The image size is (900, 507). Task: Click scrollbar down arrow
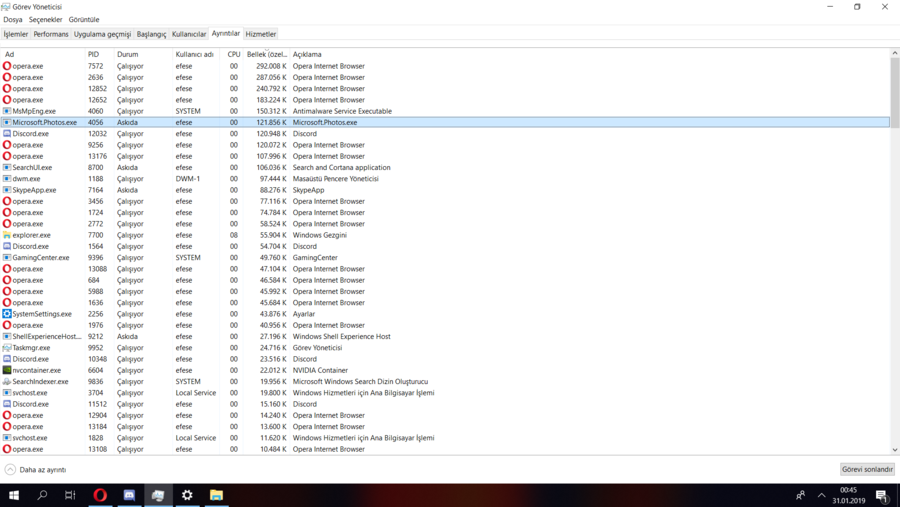click(895, 450)
